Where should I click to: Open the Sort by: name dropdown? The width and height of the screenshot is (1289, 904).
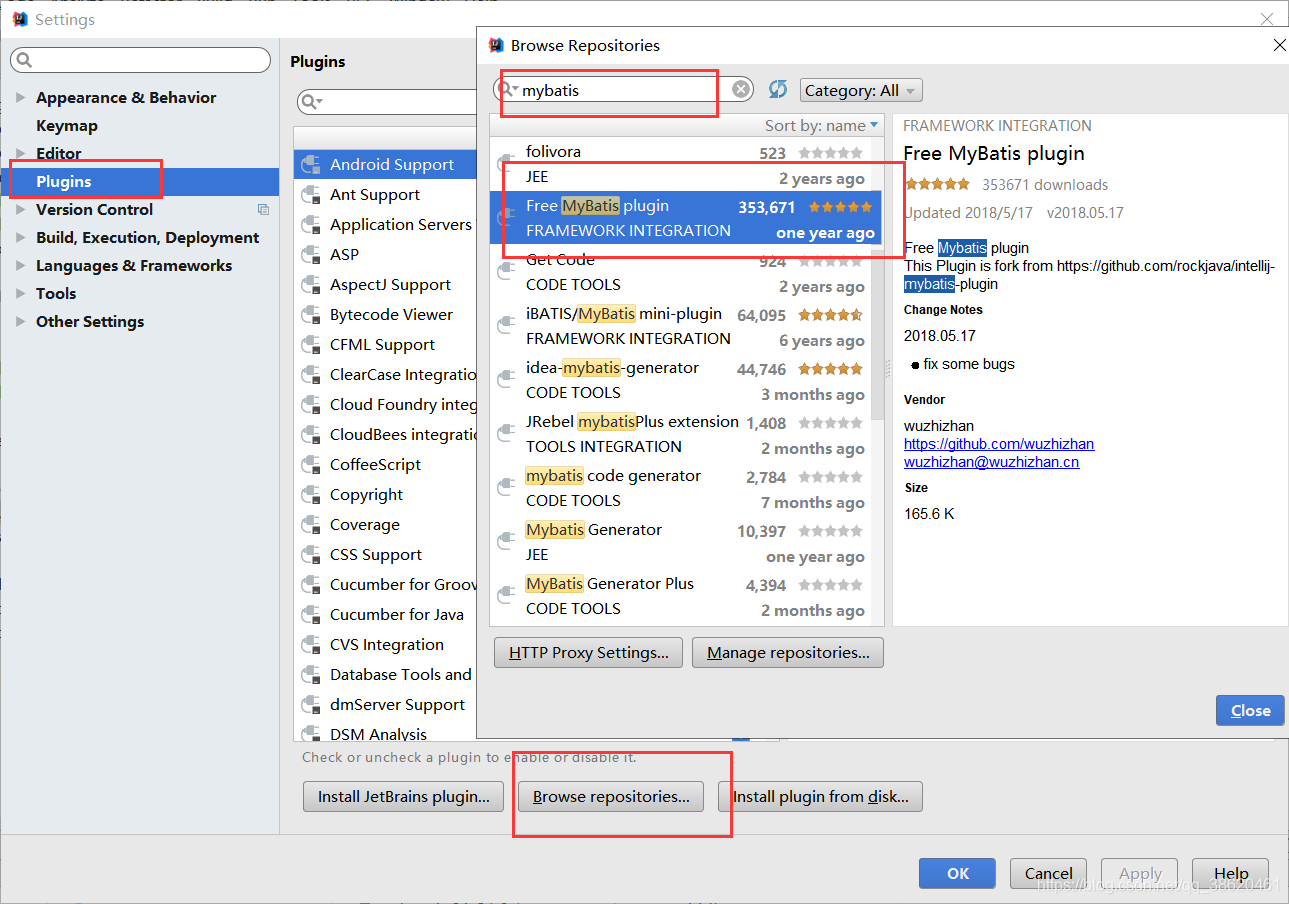tap(821, 125)
